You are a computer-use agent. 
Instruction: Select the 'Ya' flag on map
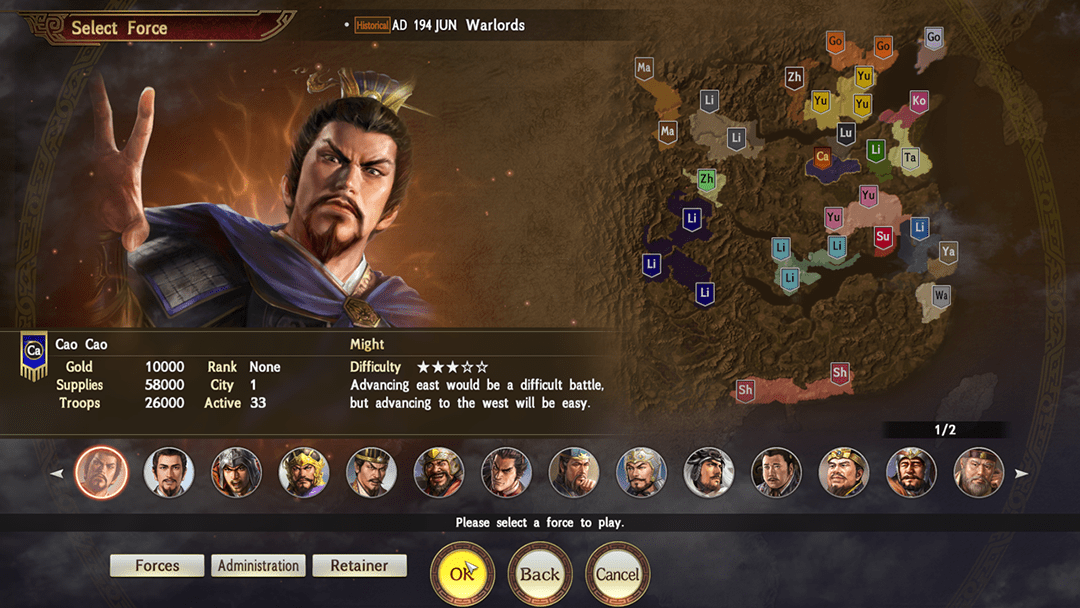[x=948, y=253]
